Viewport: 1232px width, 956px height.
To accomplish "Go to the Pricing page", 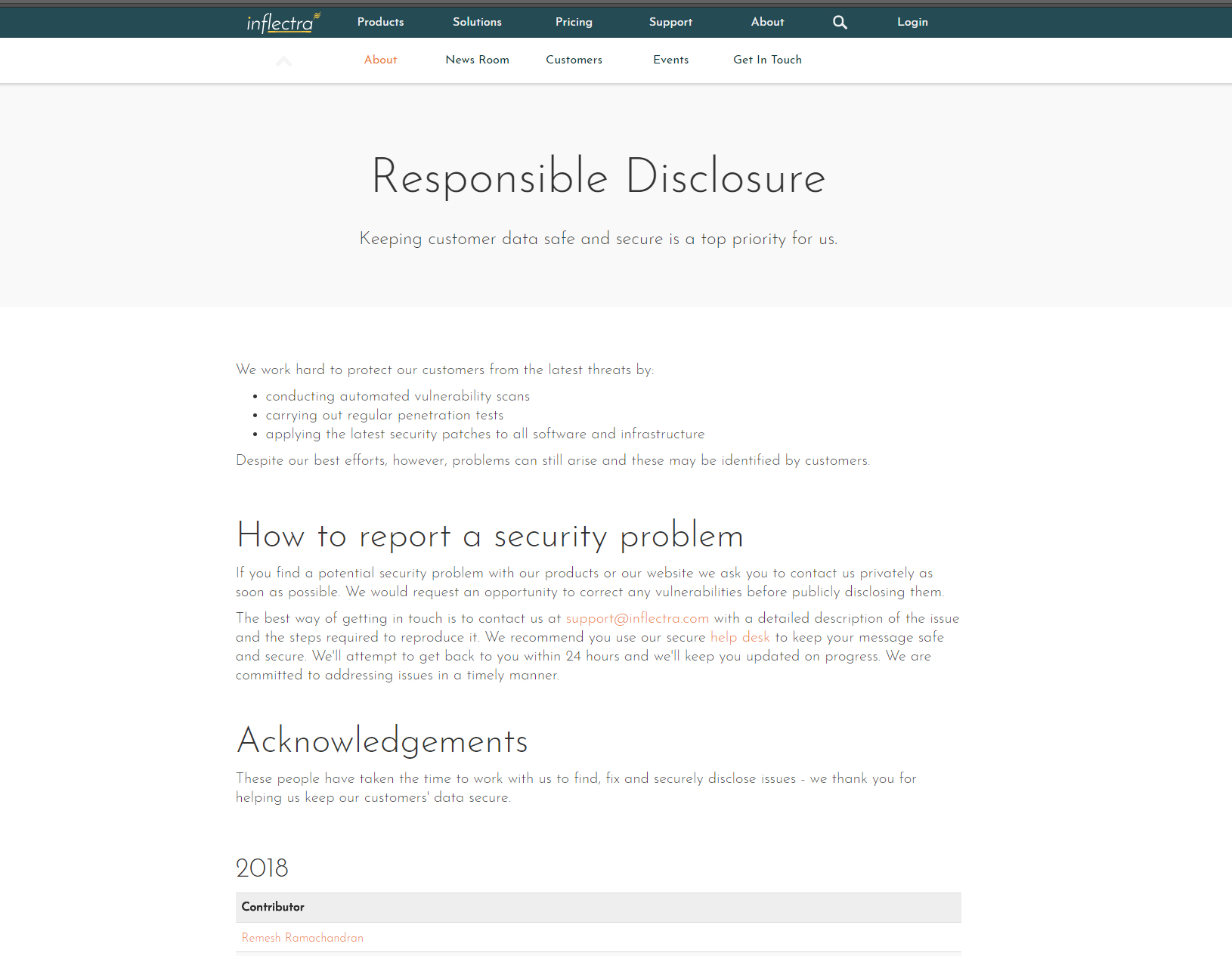I will tap(574, 22).
